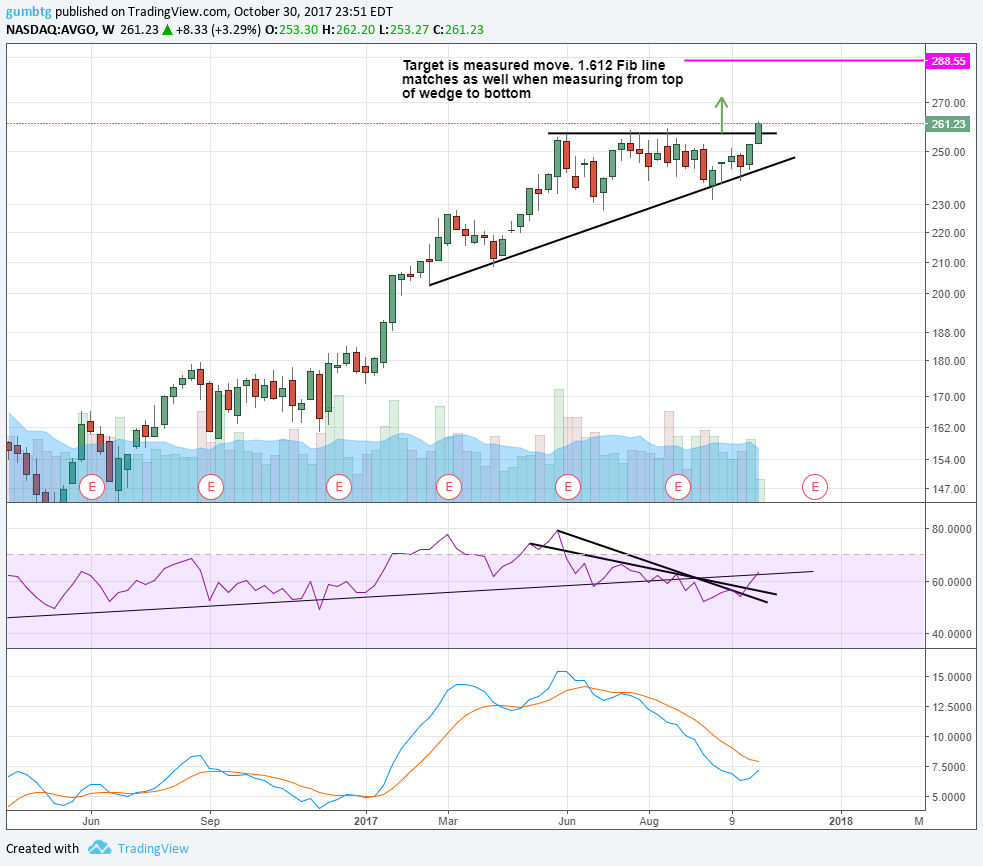The height and width of the screenshot is (866, 983).
Task: Click the 200.00 price axis label
Action: click(x=949, y=294)
